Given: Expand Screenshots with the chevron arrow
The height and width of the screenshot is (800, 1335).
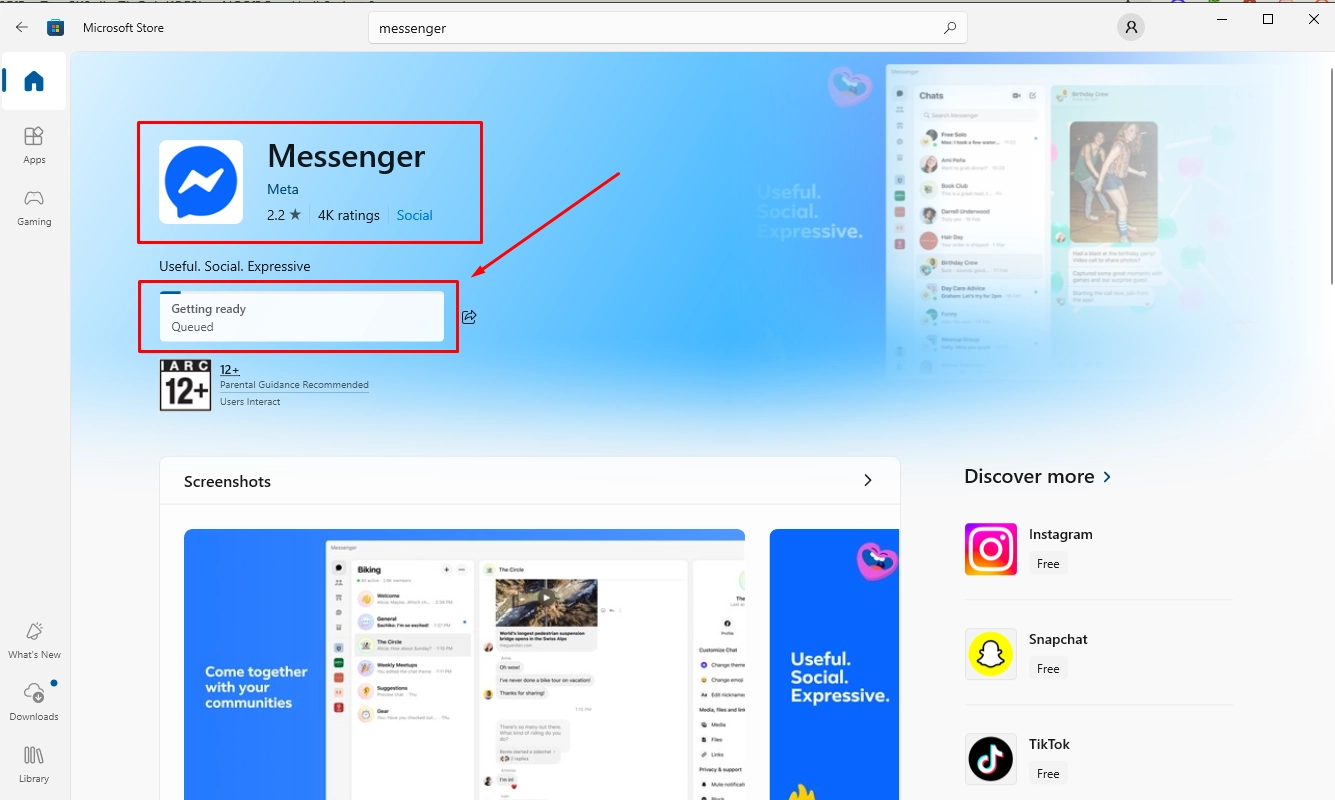Looking at the screenshot, I should (867, 481).
